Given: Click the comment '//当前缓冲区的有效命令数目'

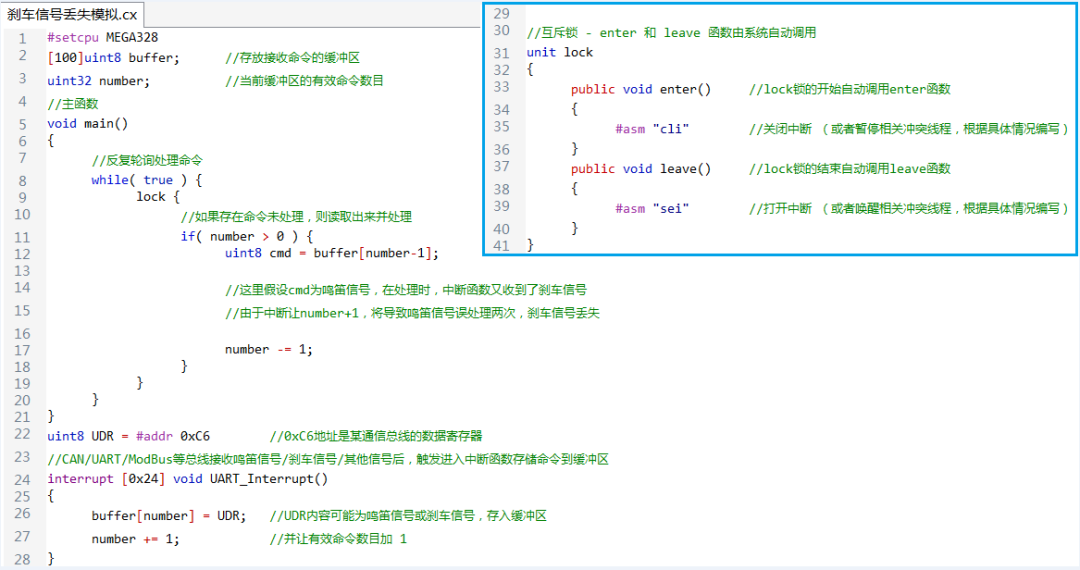Looking at the screenshot, I should pos(304,81).
